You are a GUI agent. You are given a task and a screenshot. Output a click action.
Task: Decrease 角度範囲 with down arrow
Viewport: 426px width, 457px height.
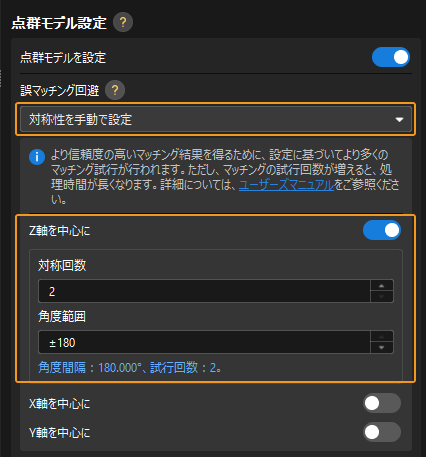[x=382, y=347]
